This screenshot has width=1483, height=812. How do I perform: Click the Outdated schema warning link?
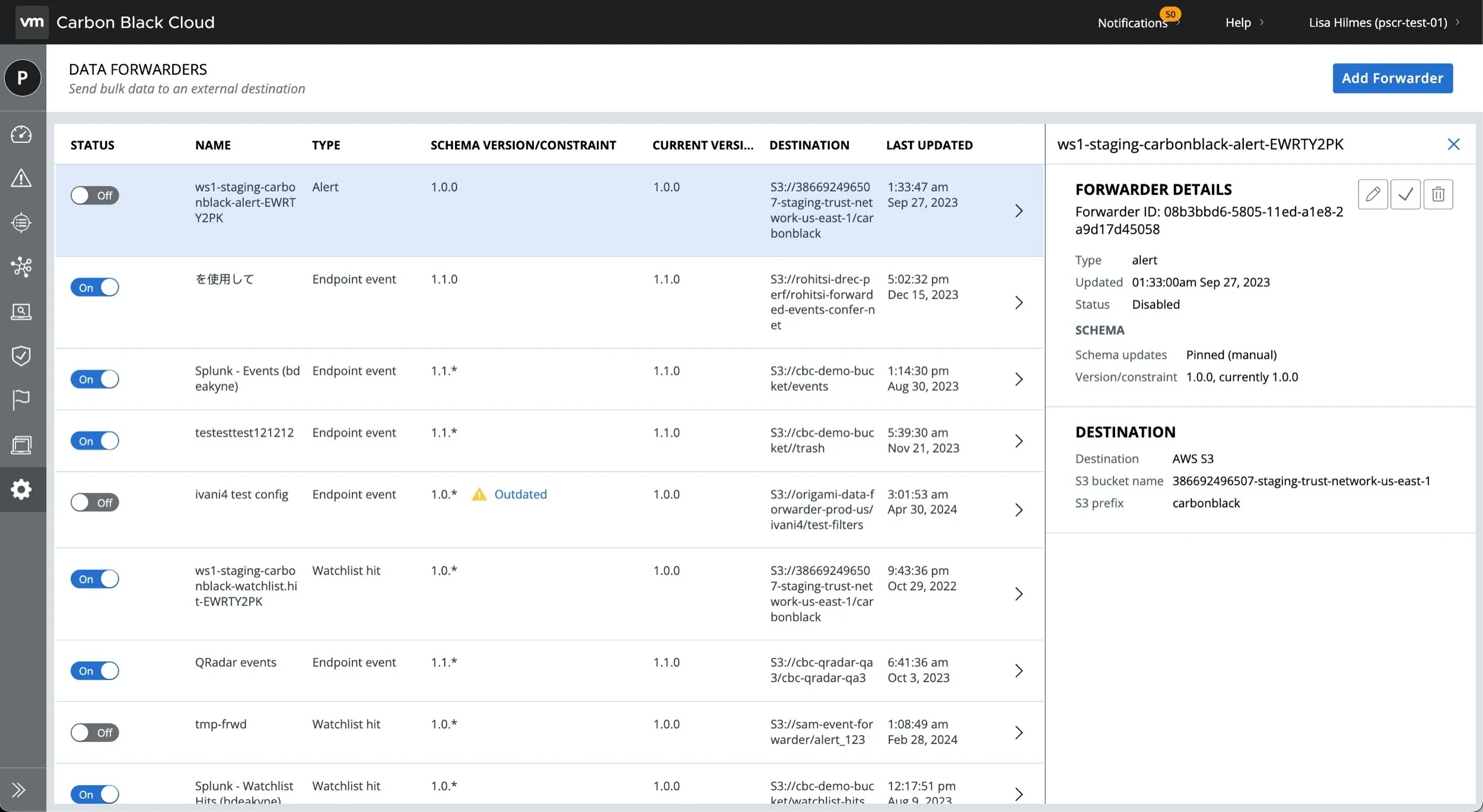point(520,494)
